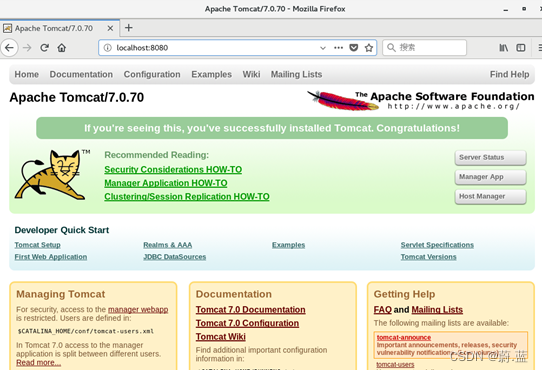Open Clustering/Session Replication HOW-TO link
The width and height of the screenshot is (543, 372).
click(x=187, y=196)
